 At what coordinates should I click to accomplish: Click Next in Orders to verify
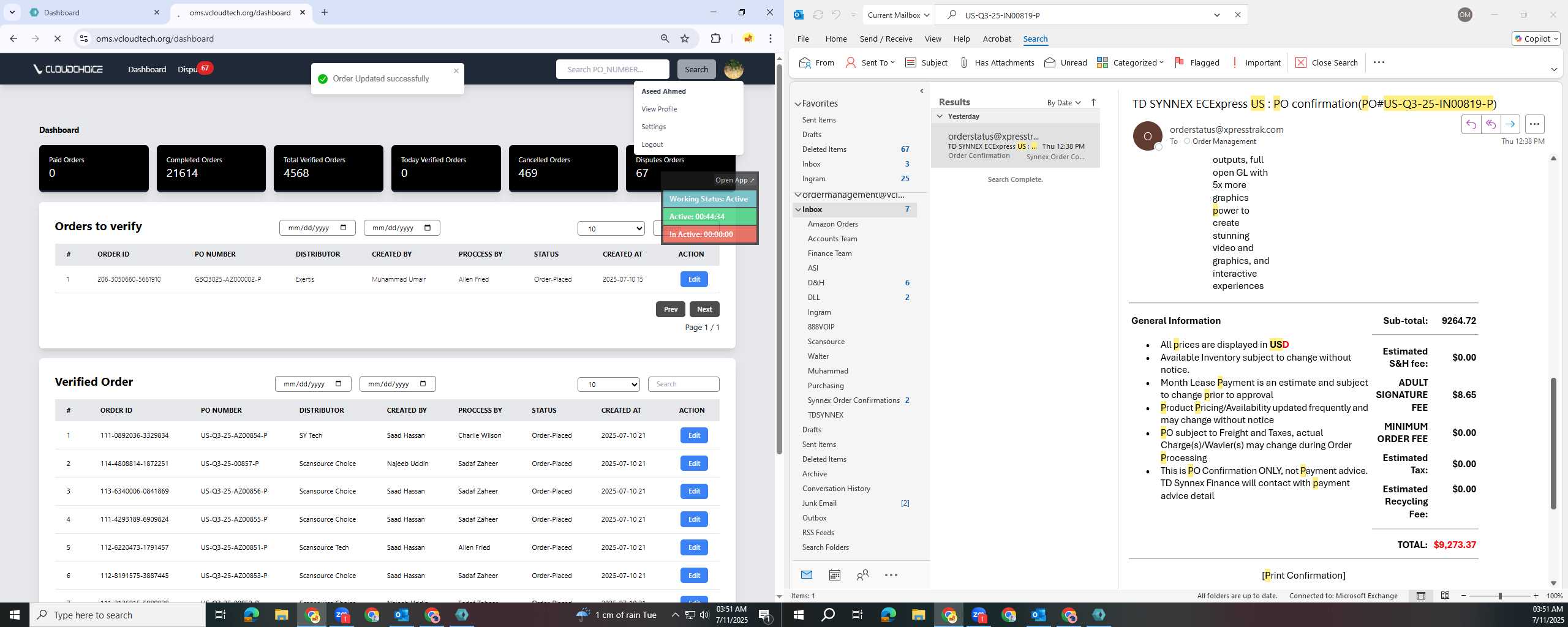(704, 309)
